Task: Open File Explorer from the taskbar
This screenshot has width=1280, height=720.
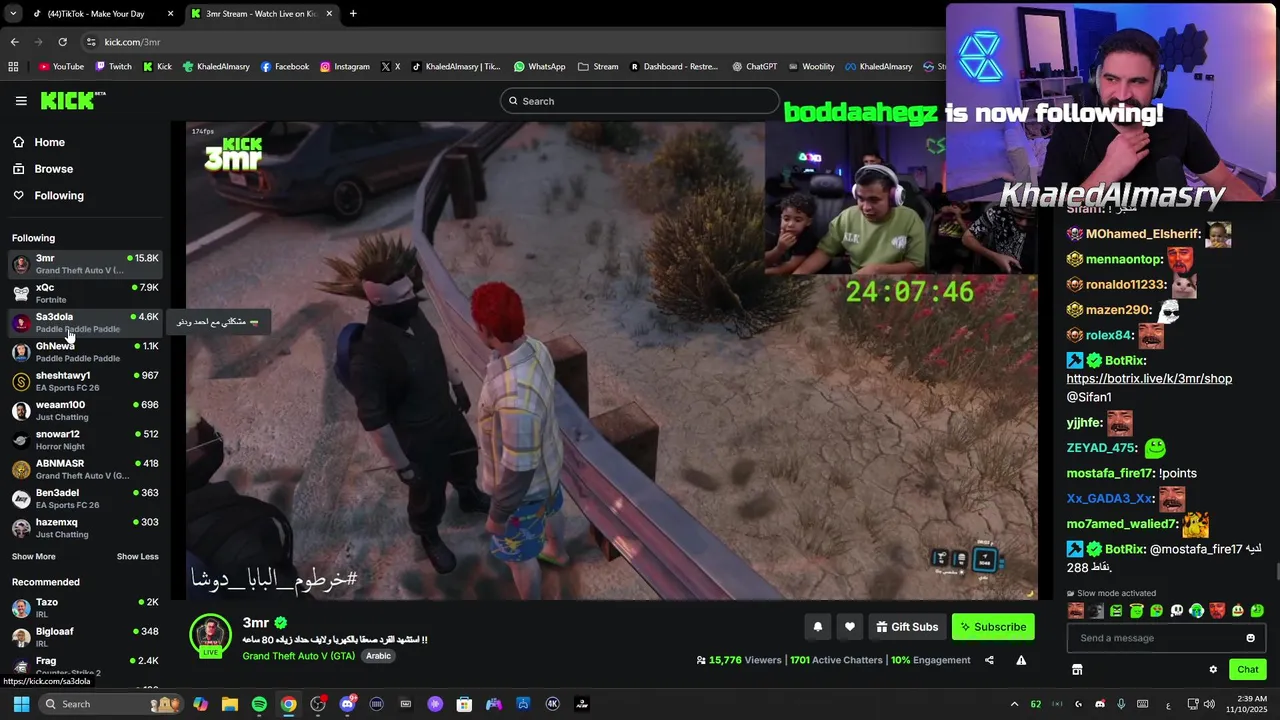Action: (230, 704)
